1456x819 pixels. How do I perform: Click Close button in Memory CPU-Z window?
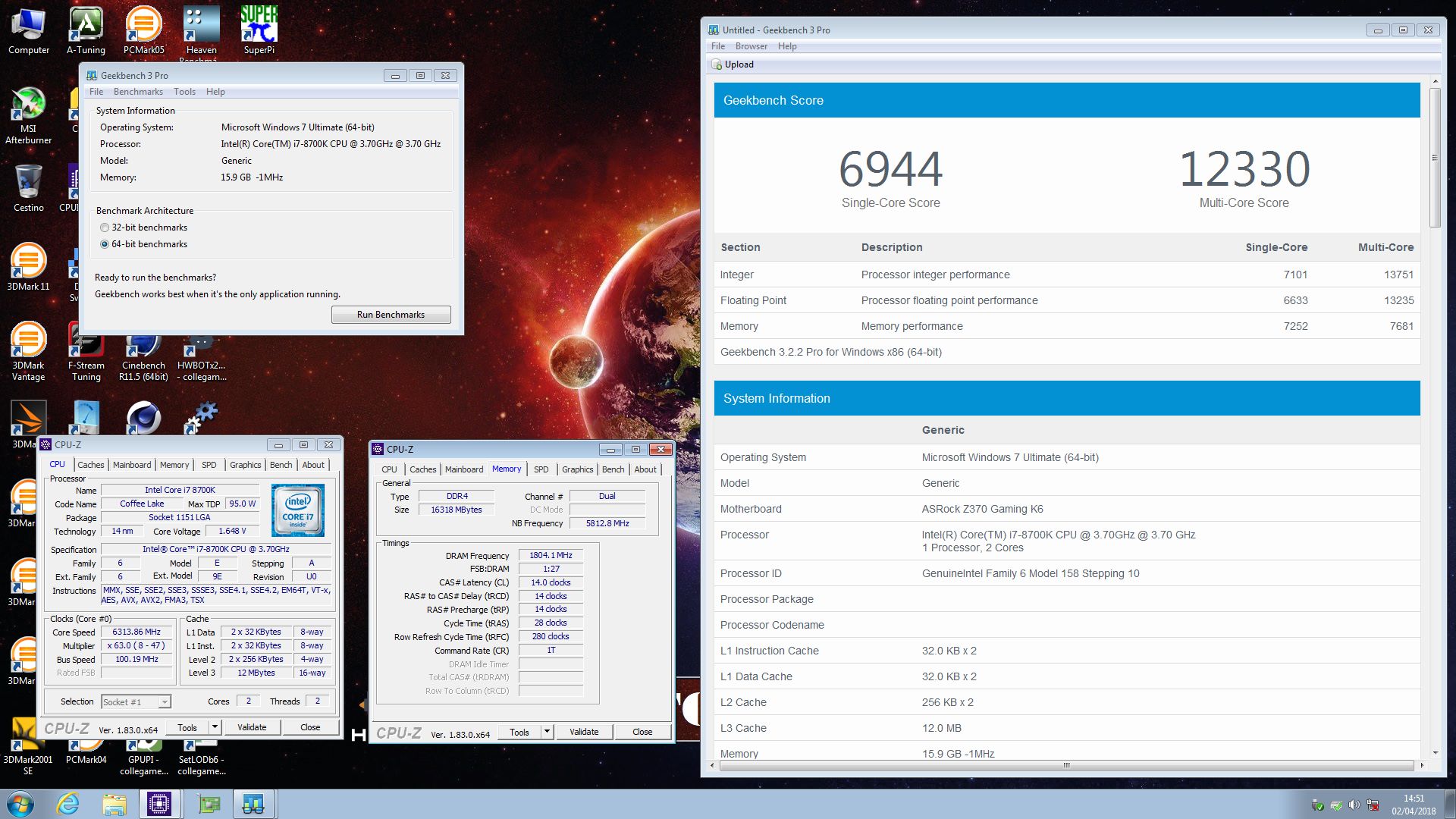tap(642, 732)
